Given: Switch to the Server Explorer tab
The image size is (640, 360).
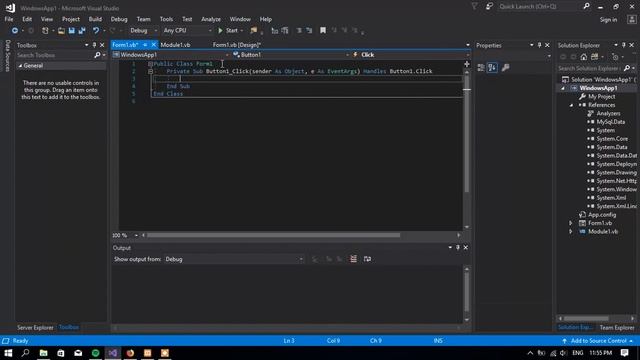Looking at the screenshot, I should (35, 328).
